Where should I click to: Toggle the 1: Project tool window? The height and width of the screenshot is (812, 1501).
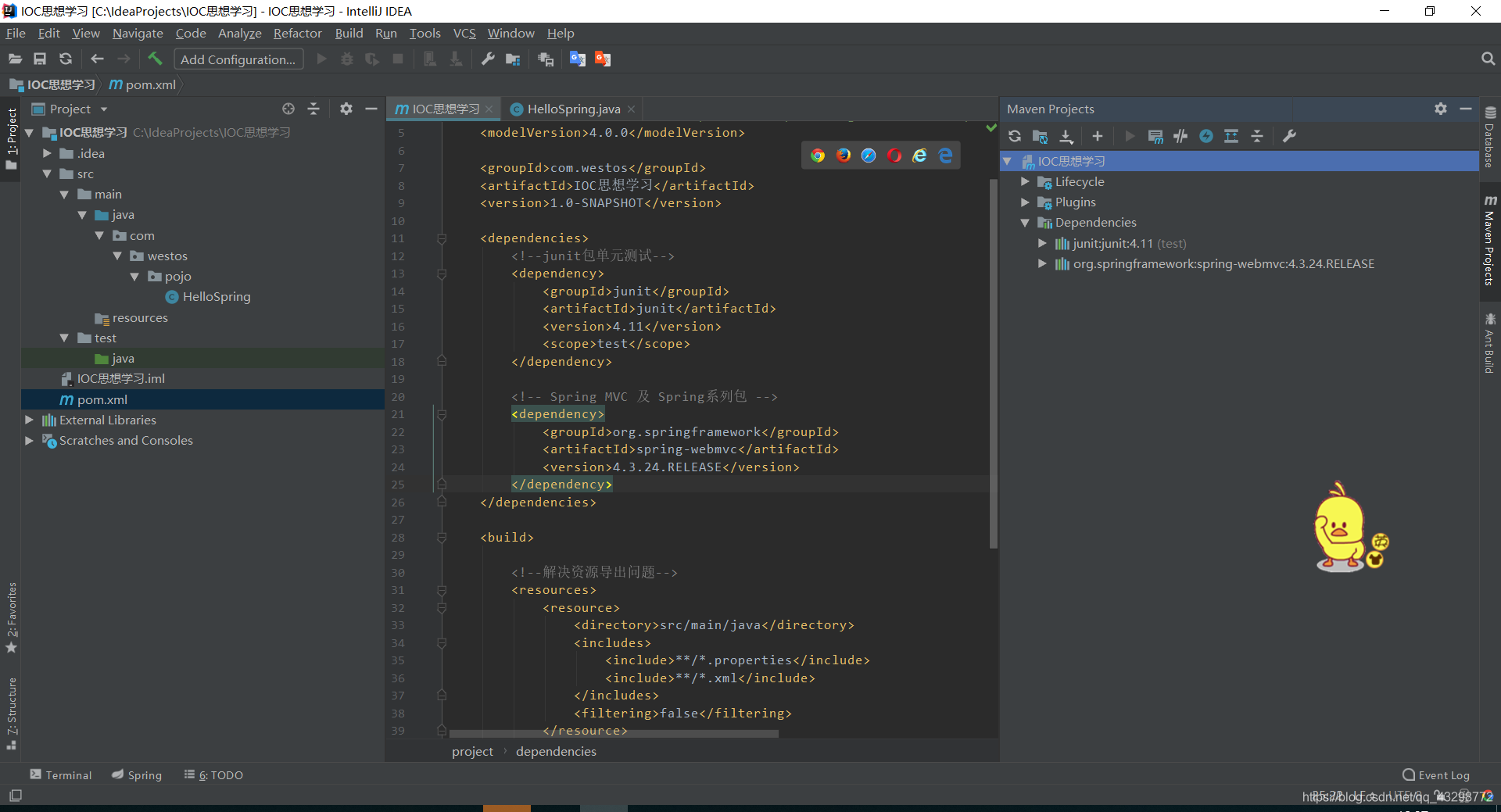click(11, 139)
